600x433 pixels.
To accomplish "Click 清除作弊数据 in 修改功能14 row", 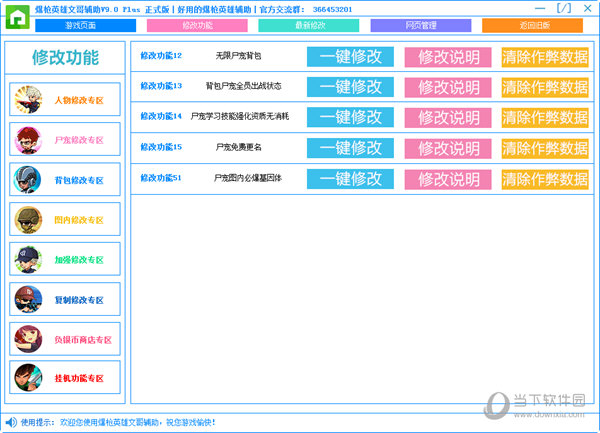I will point(545,118).
